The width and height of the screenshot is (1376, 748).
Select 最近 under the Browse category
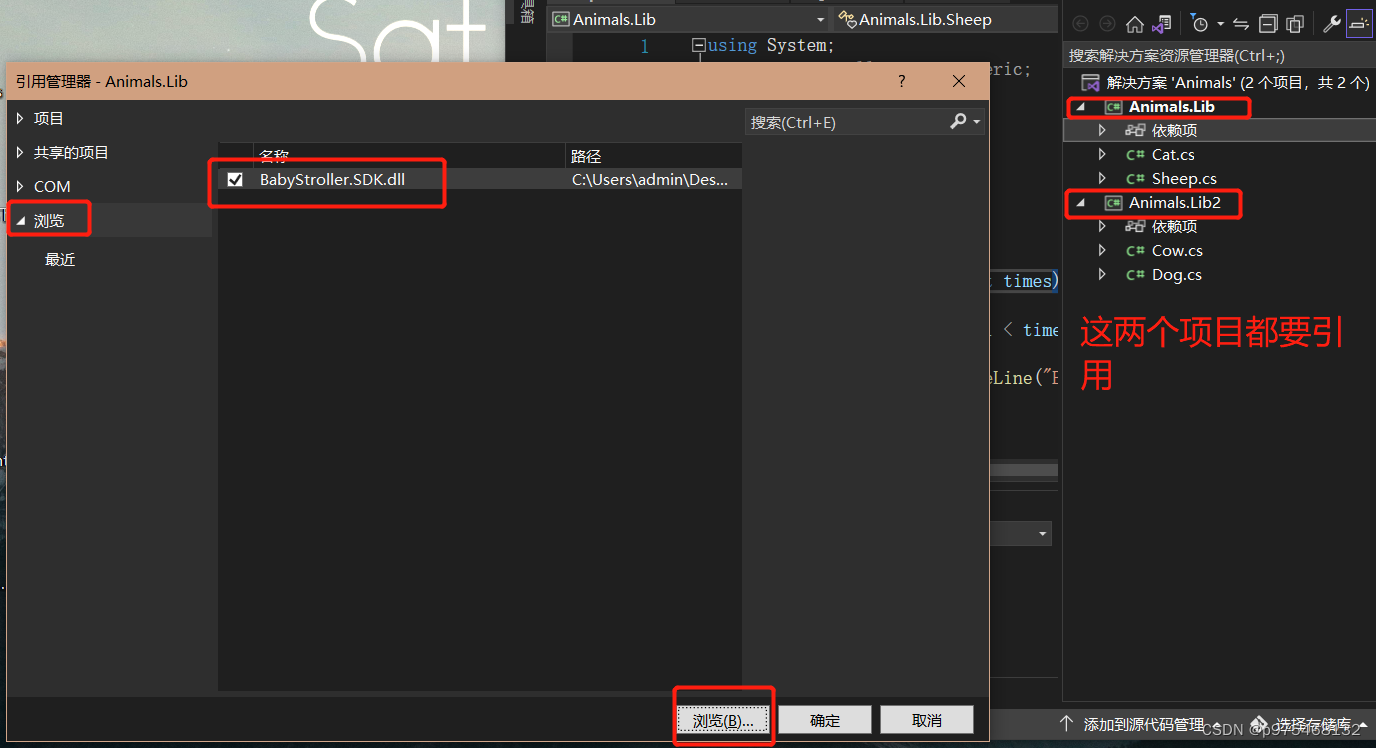click(x=60, y=260)
